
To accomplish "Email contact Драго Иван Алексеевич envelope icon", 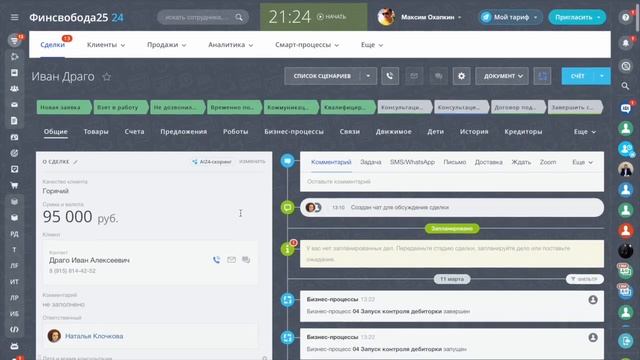I will 231,260.
